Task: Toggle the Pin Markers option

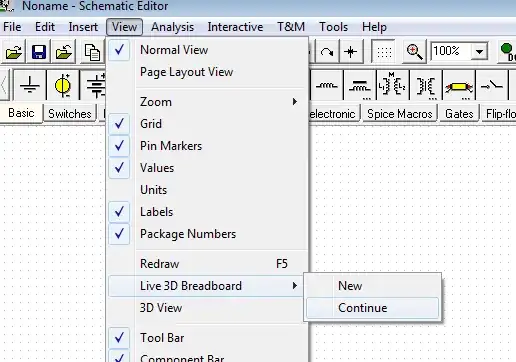Action: [207, 146]
